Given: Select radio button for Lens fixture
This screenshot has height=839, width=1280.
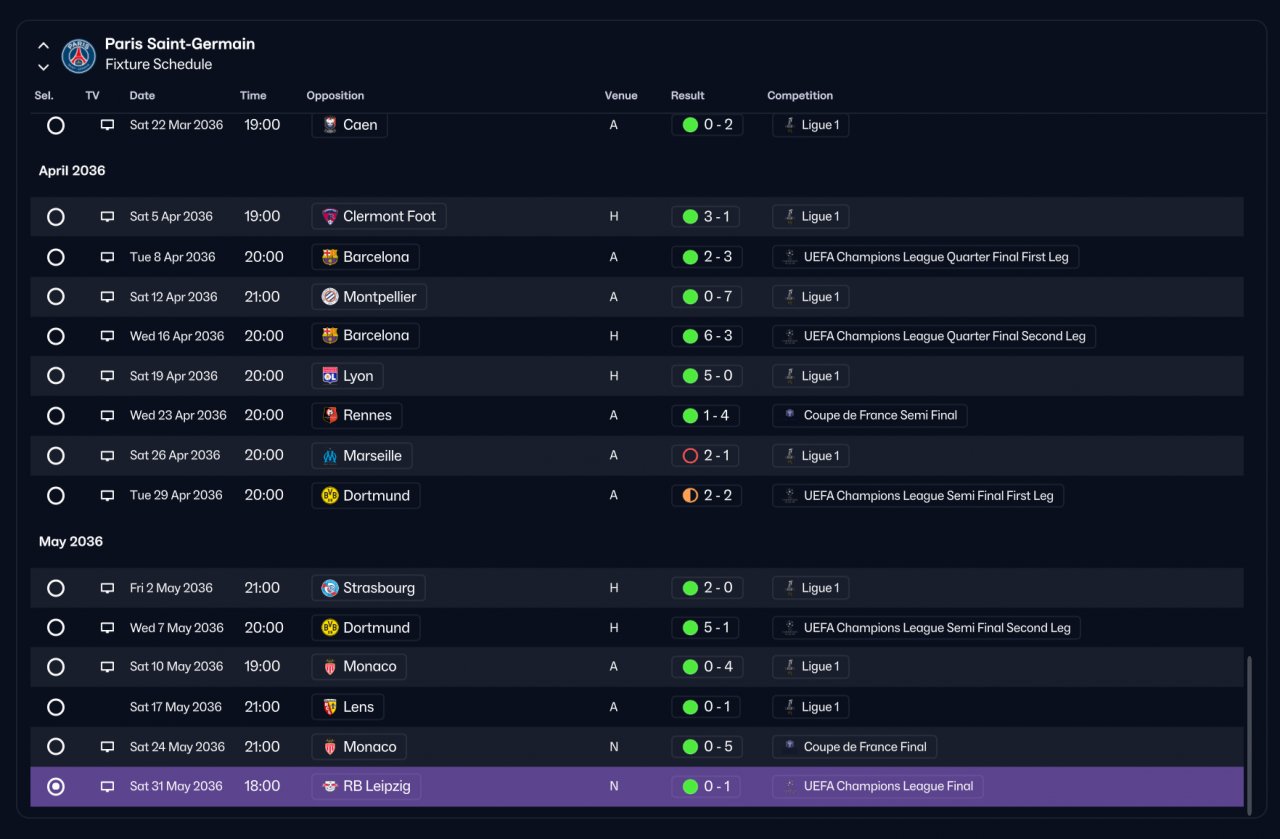Looking at the screenshot, I should tap(56, 707).
